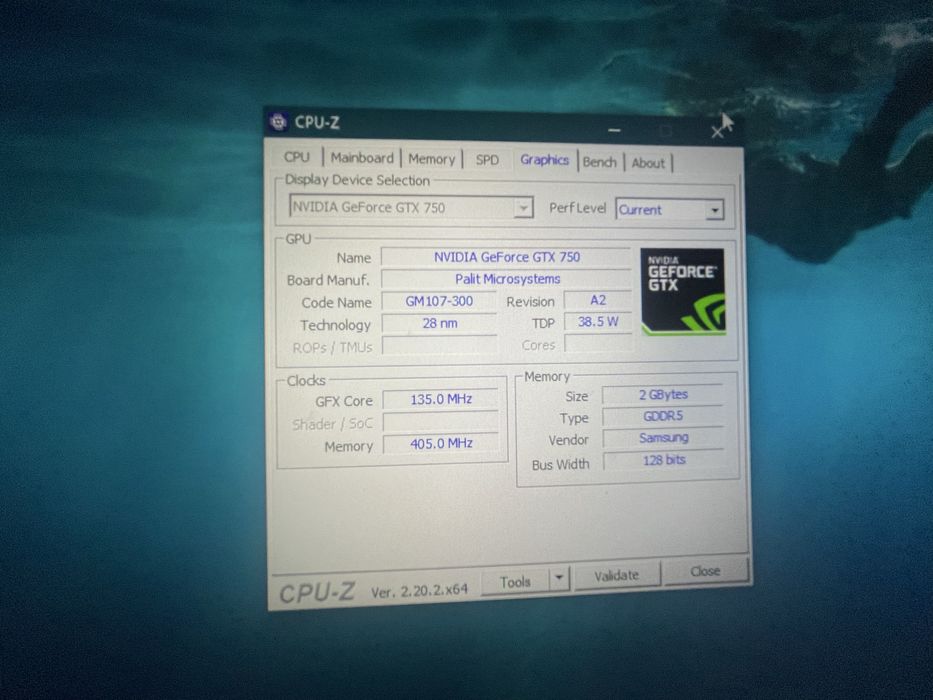The height and width of the screenshot is (700, 933).
Task: Click the NVIDIA GeForce GTX logo
Action: pyautogui.click(x=682, y=291)
